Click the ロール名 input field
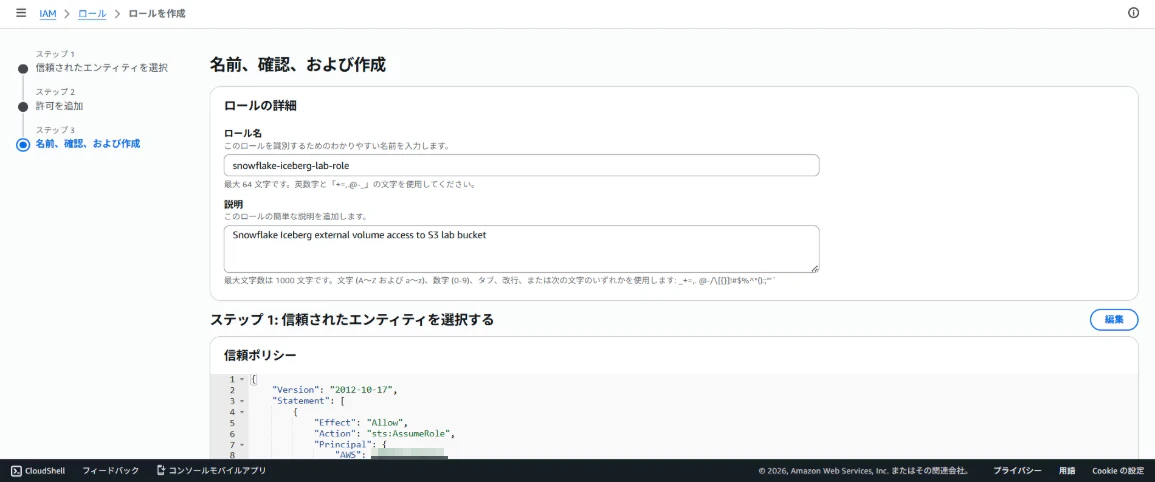Image resolution: width=1155 pixels, height=482 pixels. pos(522,165)
